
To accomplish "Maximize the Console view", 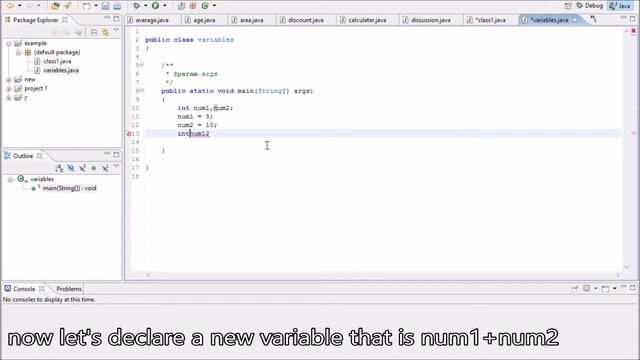I will click(633, 288).
